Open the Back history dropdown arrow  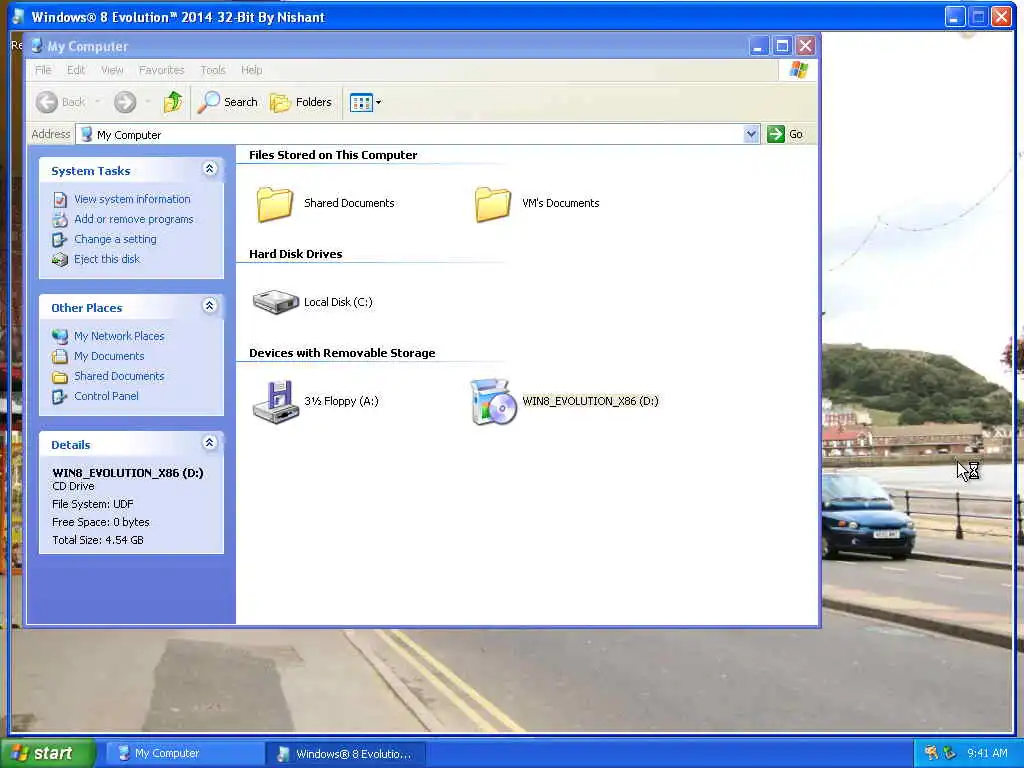[98, 102]
